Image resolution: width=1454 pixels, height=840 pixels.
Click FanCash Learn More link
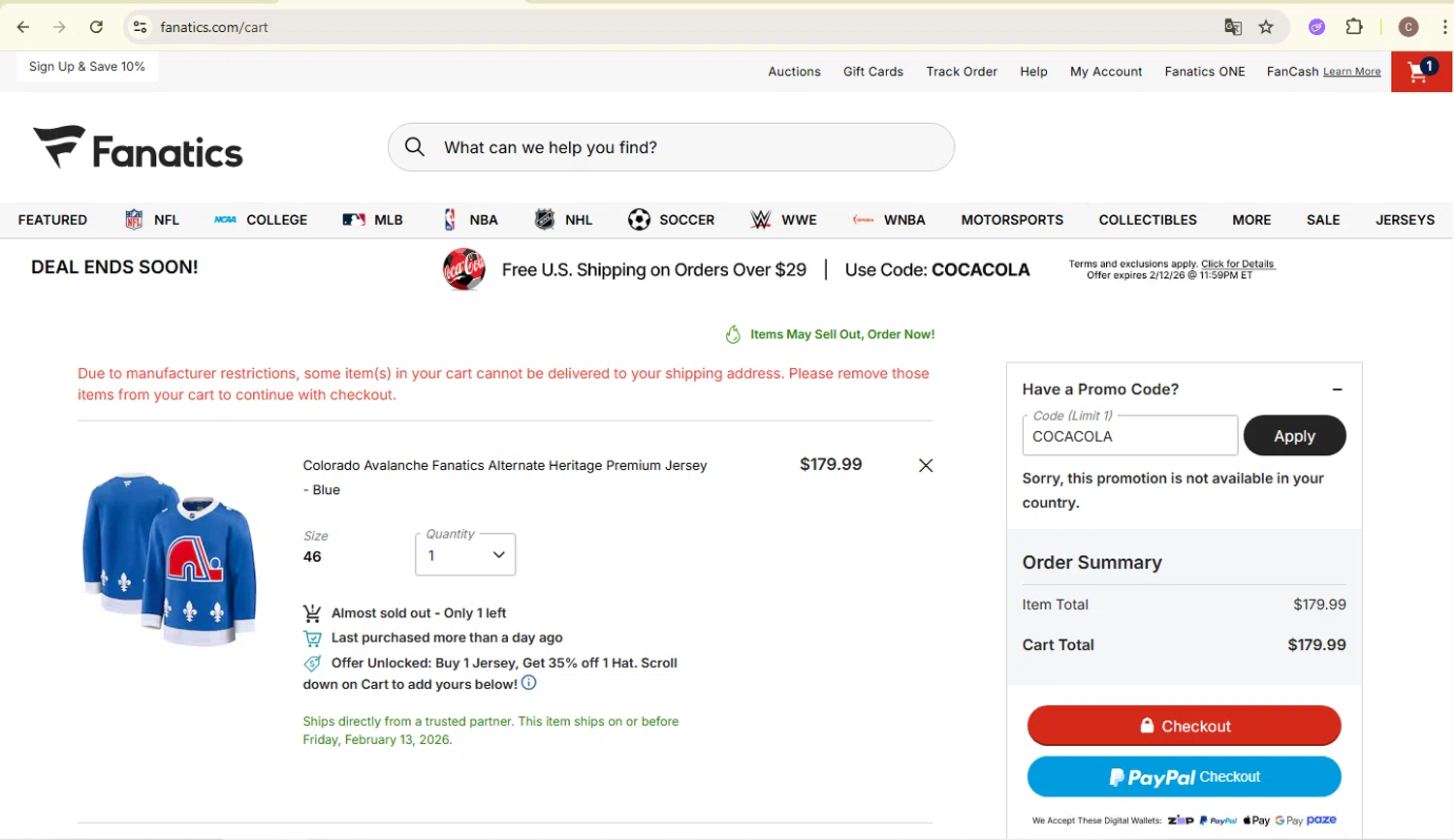pos(1351,72)
